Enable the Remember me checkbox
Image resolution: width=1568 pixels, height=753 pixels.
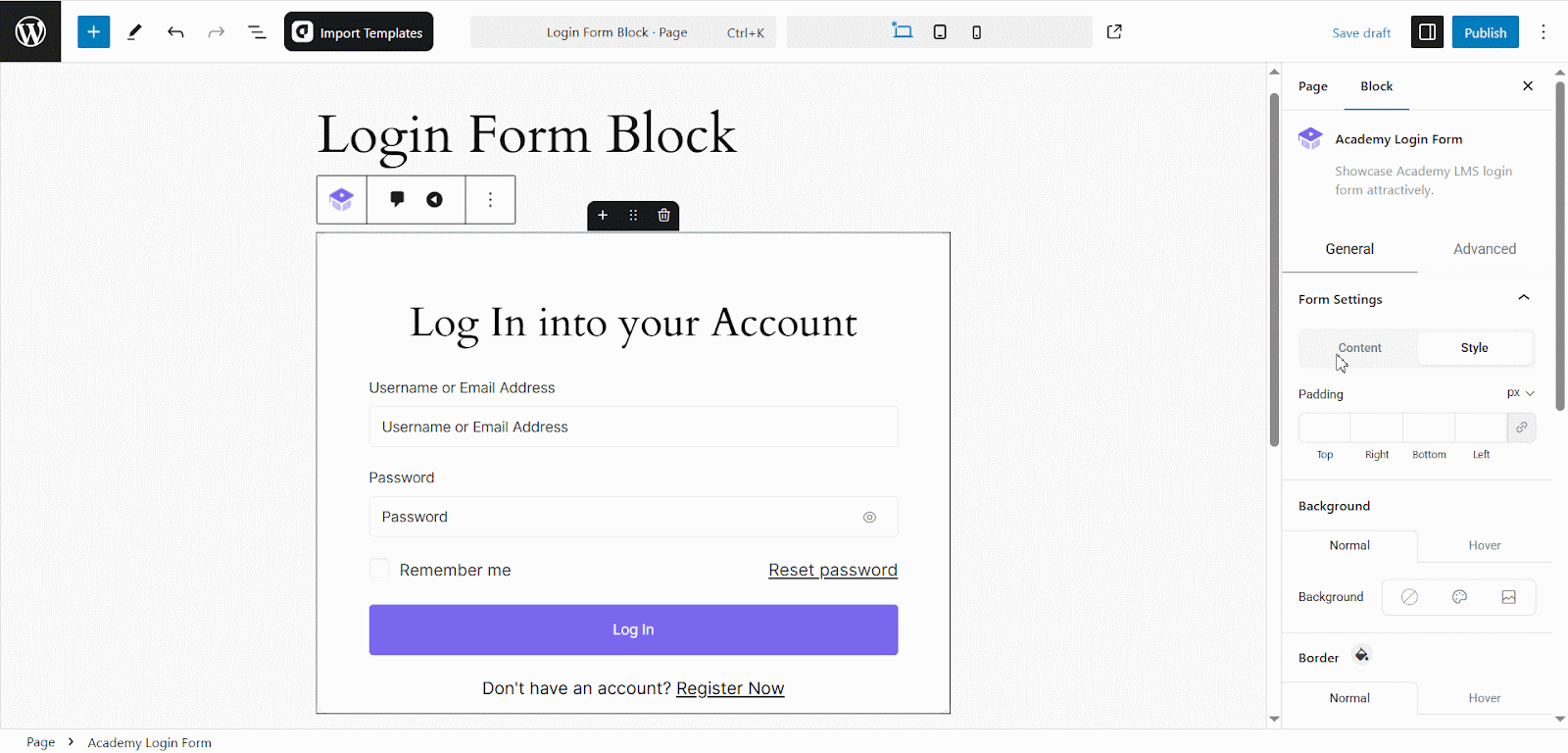point(378,569)
